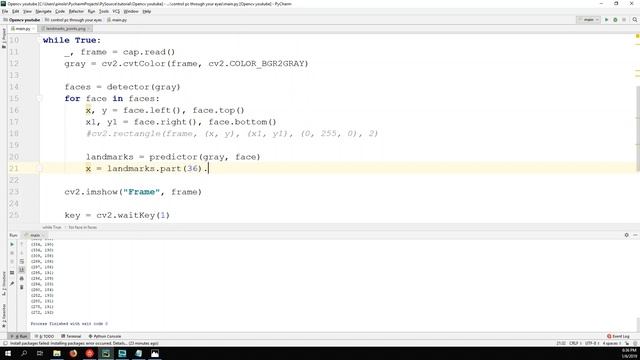The image size is (640, 360).
Task: Hide the Run panel via its minimize icon
Action: click(x=635, y=235)
